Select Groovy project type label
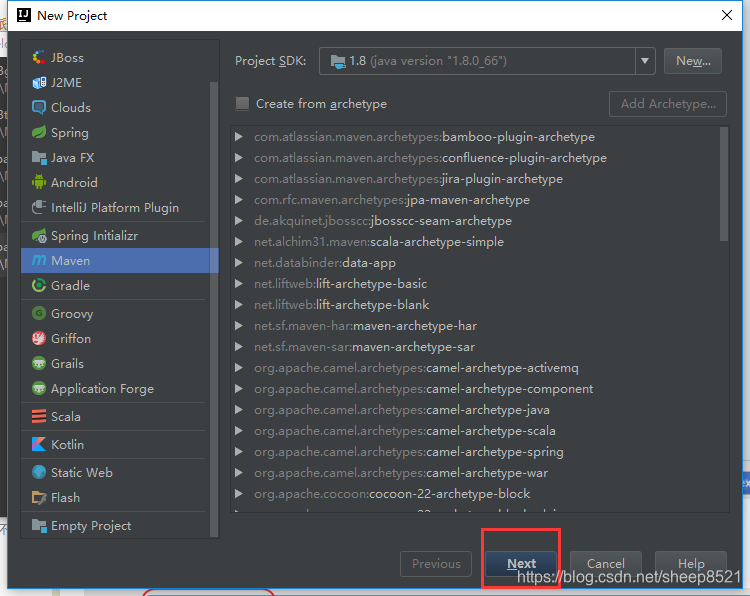Viewport: 750px width, 596px height. [72, 314]
